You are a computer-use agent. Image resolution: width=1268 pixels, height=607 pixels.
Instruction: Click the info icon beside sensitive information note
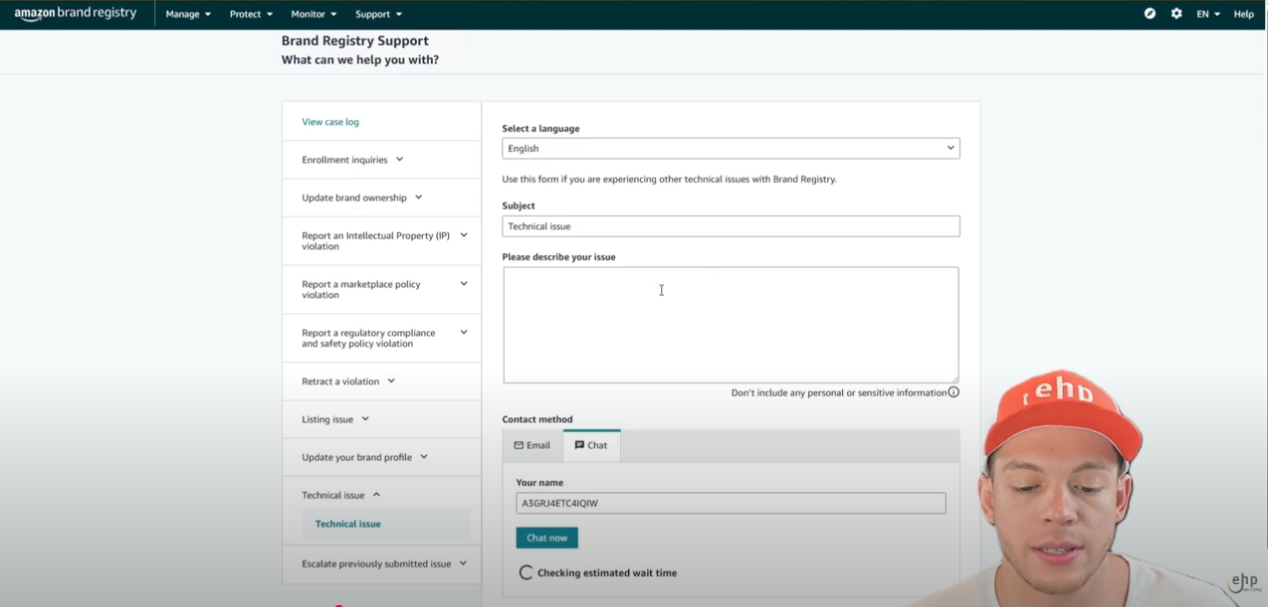pos(954,393)
